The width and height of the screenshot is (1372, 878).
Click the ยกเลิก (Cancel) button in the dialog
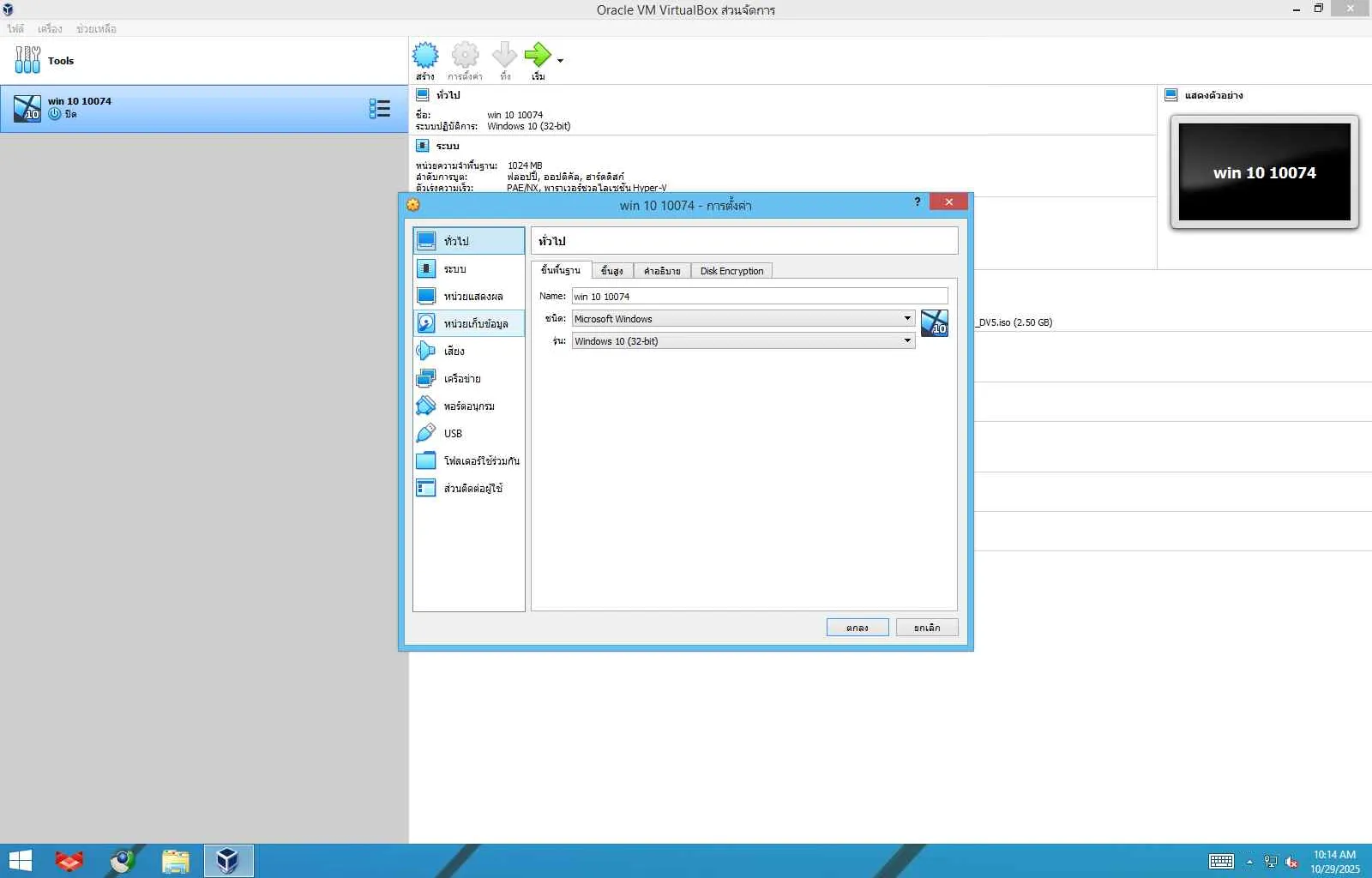[927, 628]
